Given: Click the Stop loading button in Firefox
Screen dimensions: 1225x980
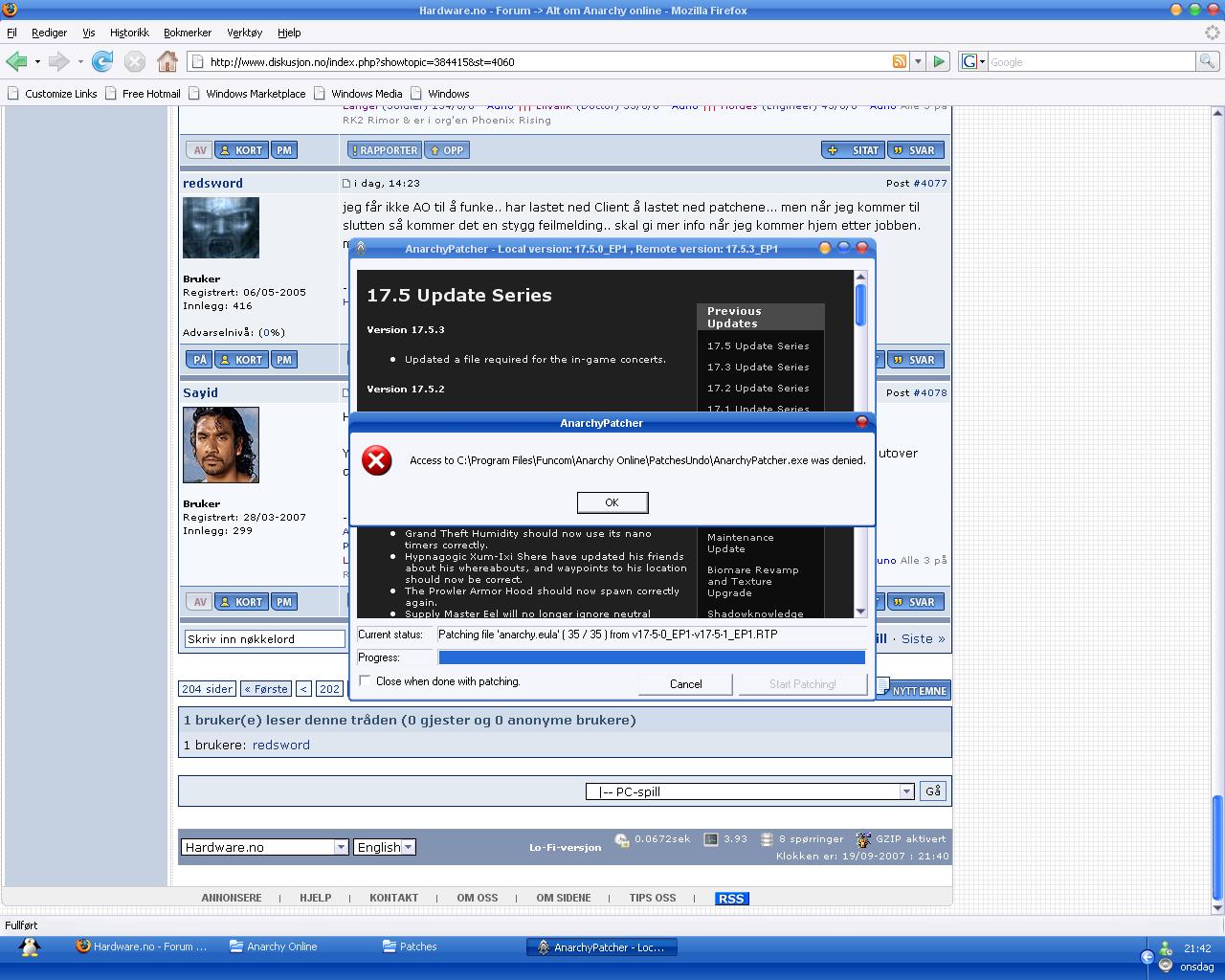Looking at the screenshot, I should tap(135, 61).
